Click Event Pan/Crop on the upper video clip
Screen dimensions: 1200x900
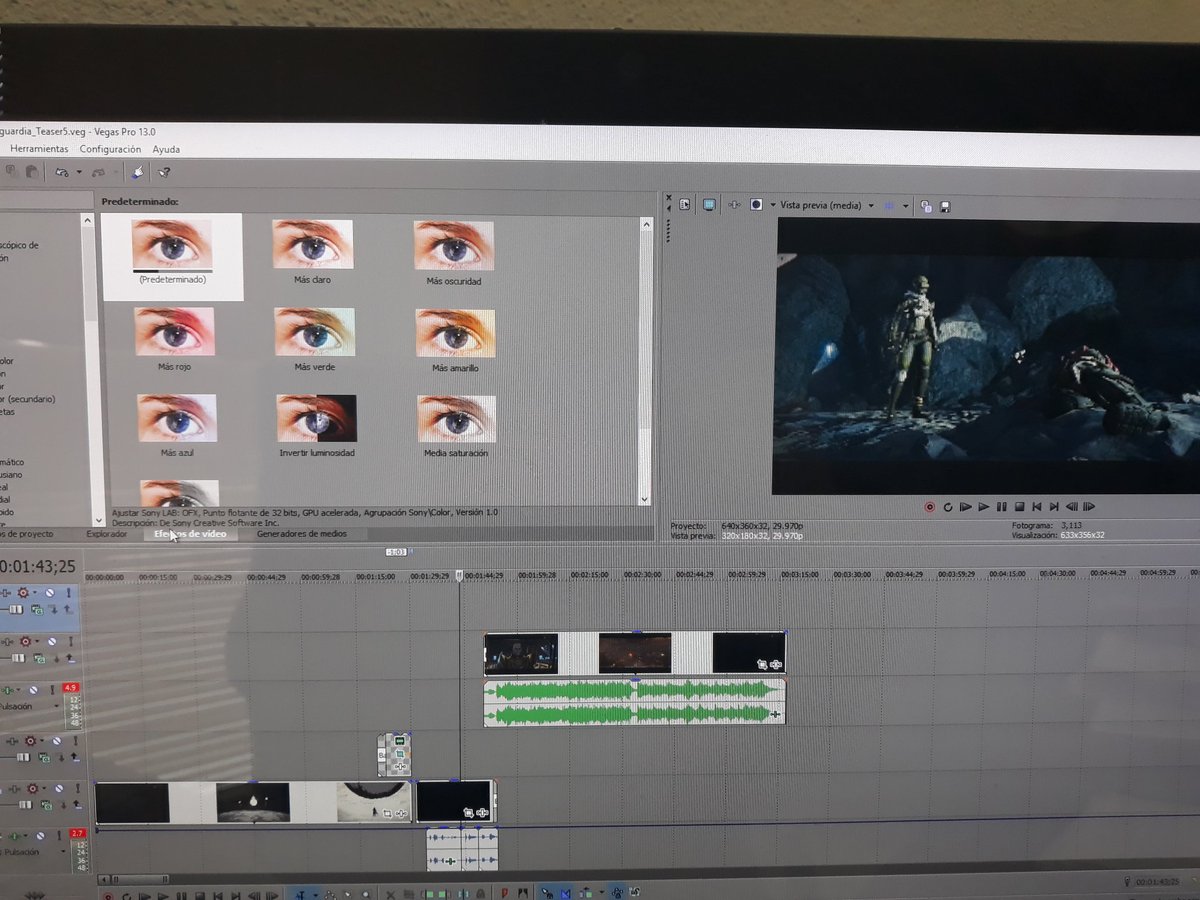pos(762,664)
